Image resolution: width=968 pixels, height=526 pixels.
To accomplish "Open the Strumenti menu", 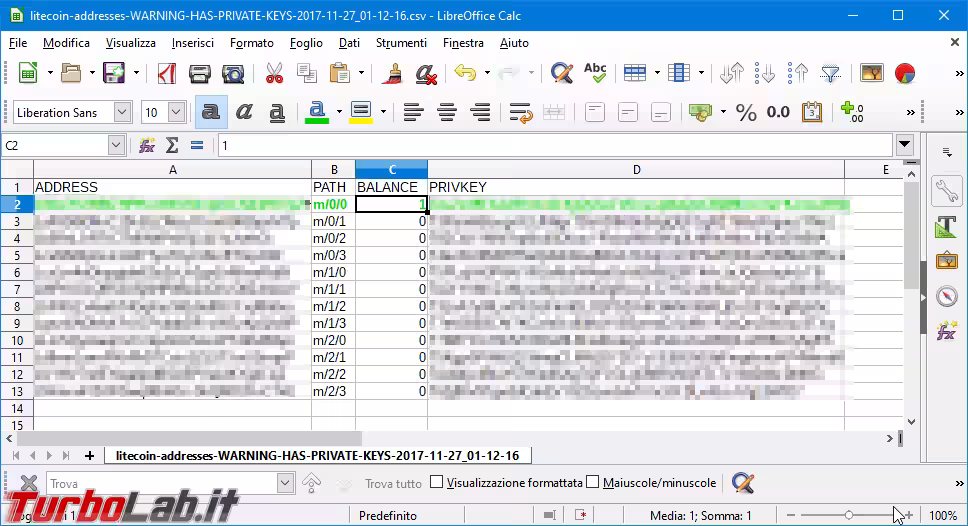I will 401,43.
